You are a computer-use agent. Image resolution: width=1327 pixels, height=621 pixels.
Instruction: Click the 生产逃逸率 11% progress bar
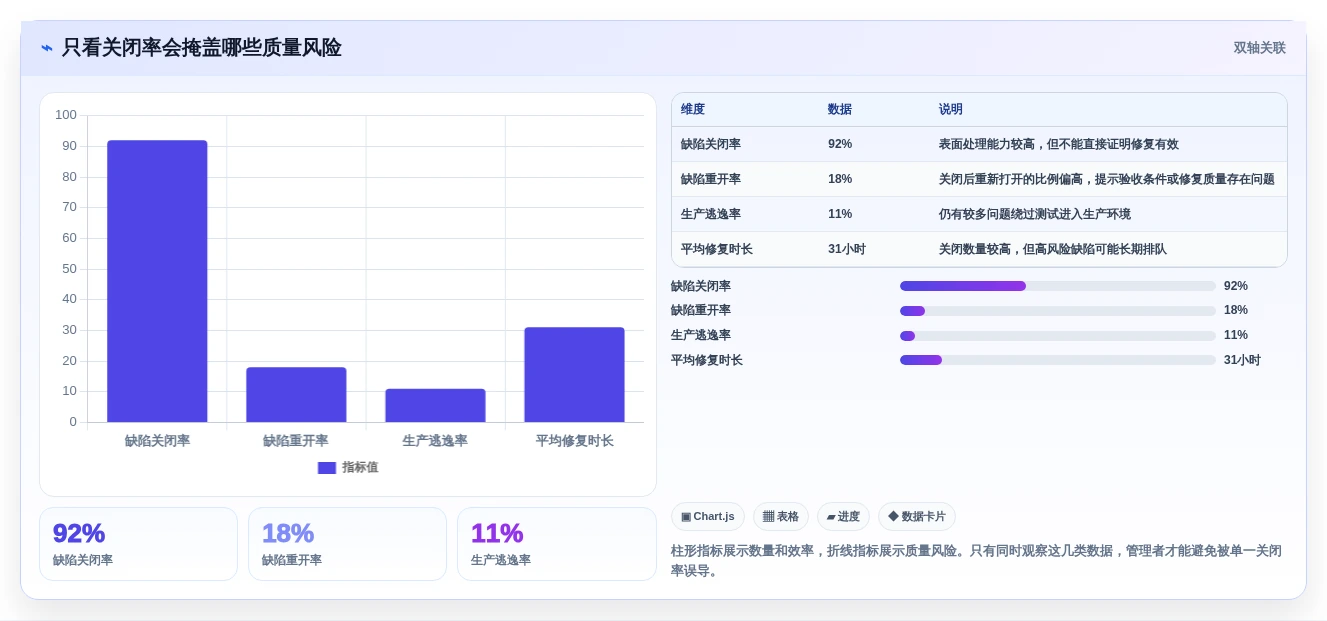(x=1058, y=336)
